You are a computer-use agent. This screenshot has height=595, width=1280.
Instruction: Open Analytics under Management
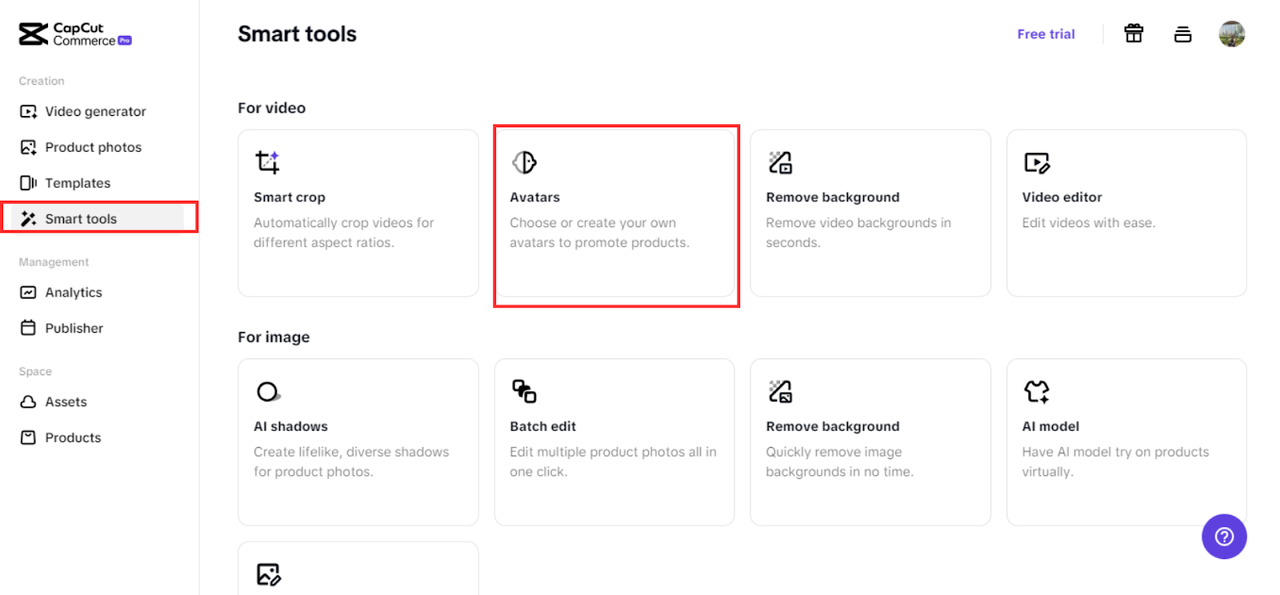73,292
